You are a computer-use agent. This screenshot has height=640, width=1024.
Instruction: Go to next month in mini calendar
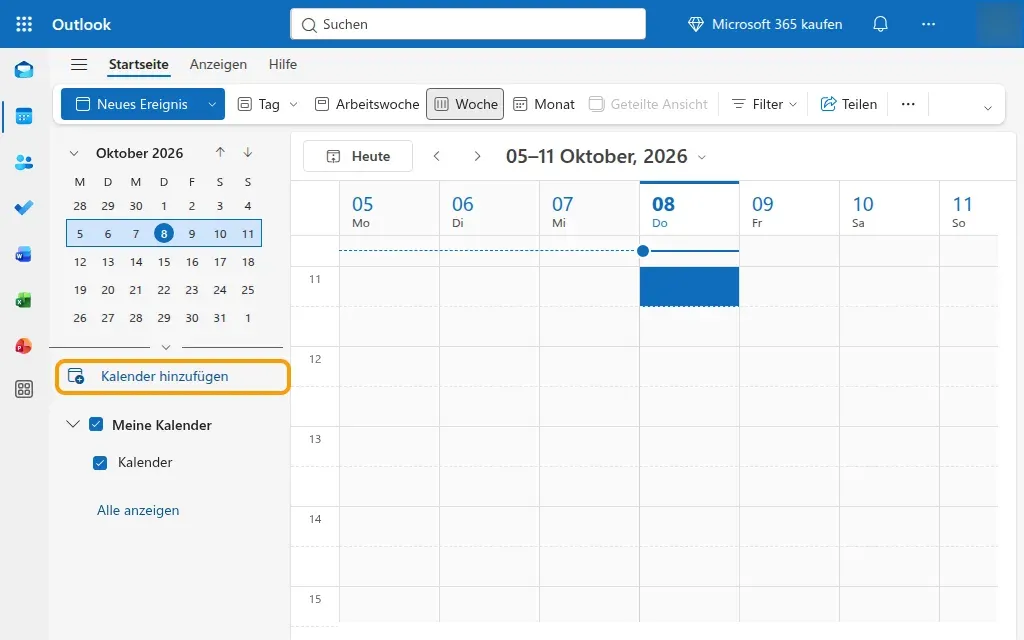click(x=248, y=152)
